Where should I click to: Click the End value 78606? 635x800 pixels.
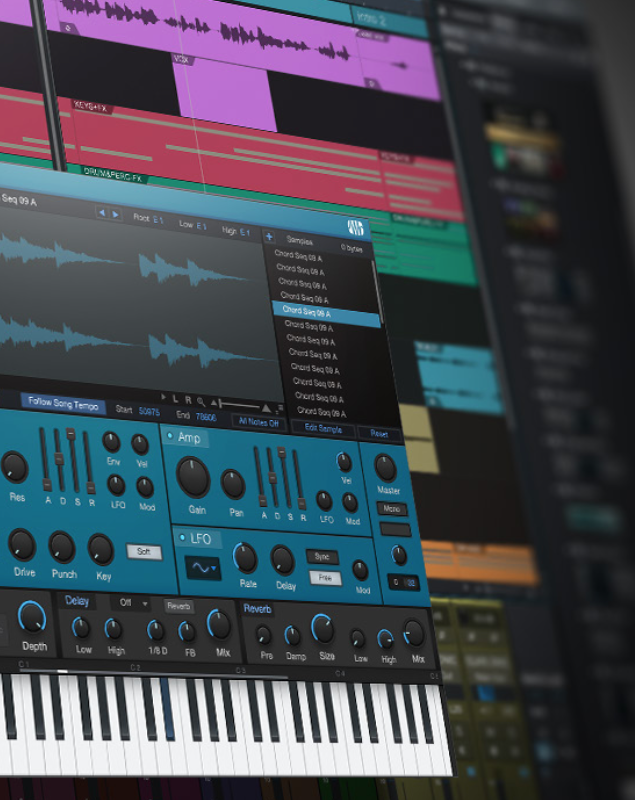206,417
